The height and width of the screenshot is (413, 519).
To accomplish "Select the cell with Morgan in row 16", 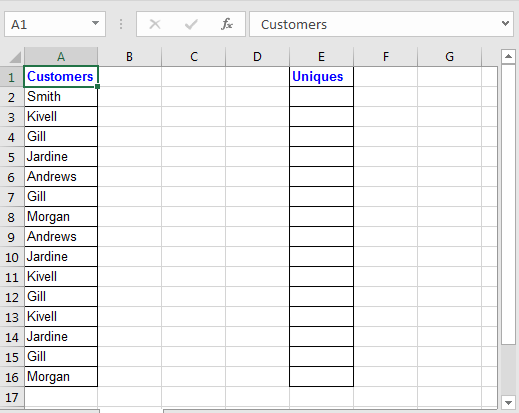I will (x=61, y=377).
